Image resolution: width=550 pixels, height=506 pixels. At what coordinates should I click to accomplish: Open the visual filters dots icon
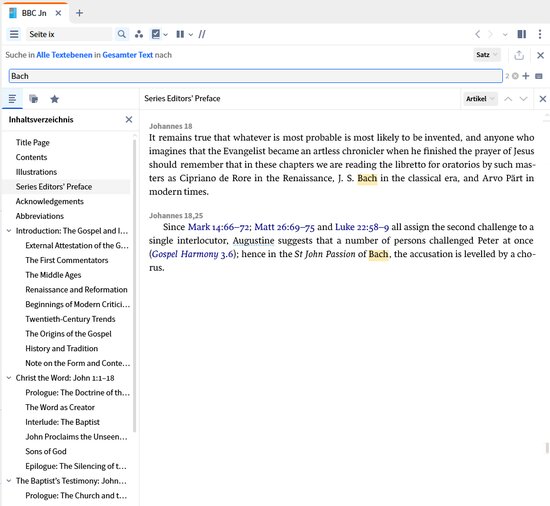coord(139,34)
